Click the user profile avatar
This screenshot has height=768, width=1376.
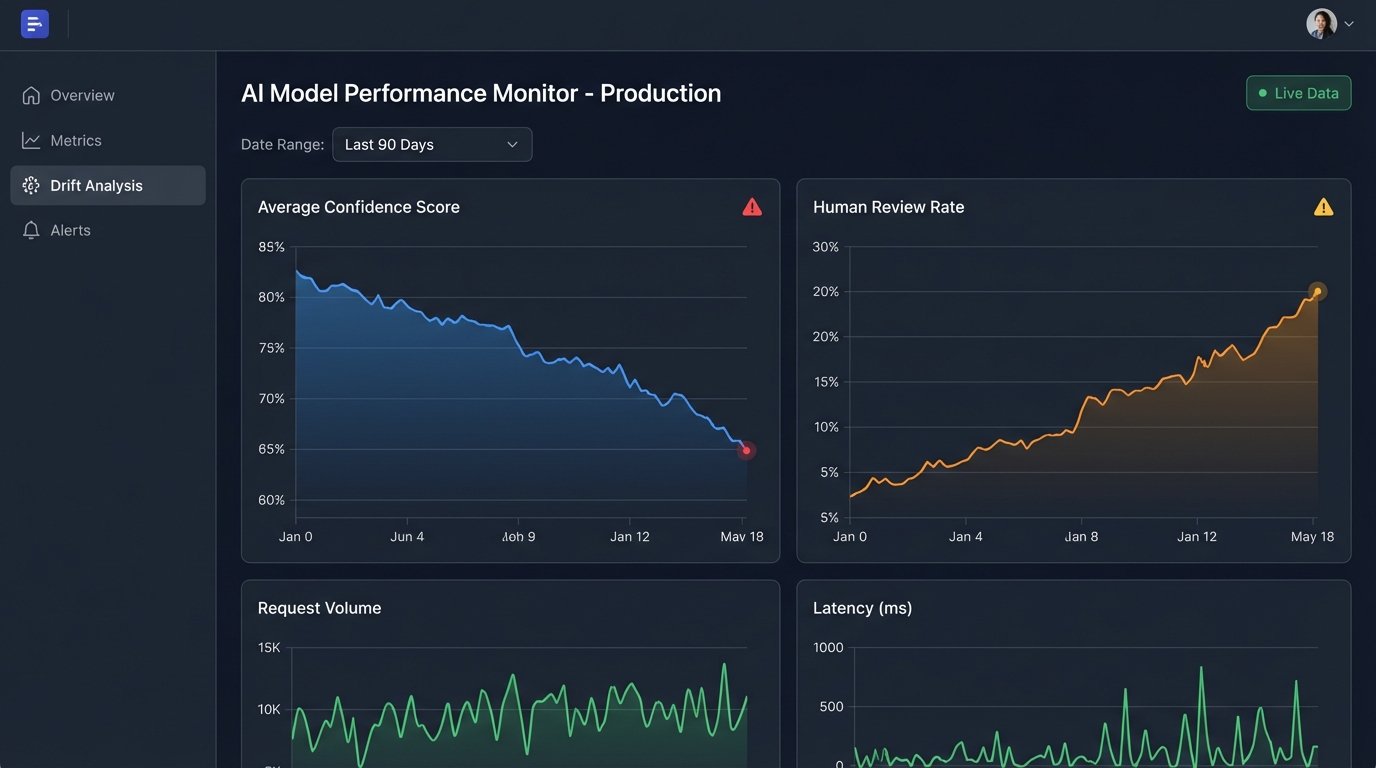coord(1321,24)
